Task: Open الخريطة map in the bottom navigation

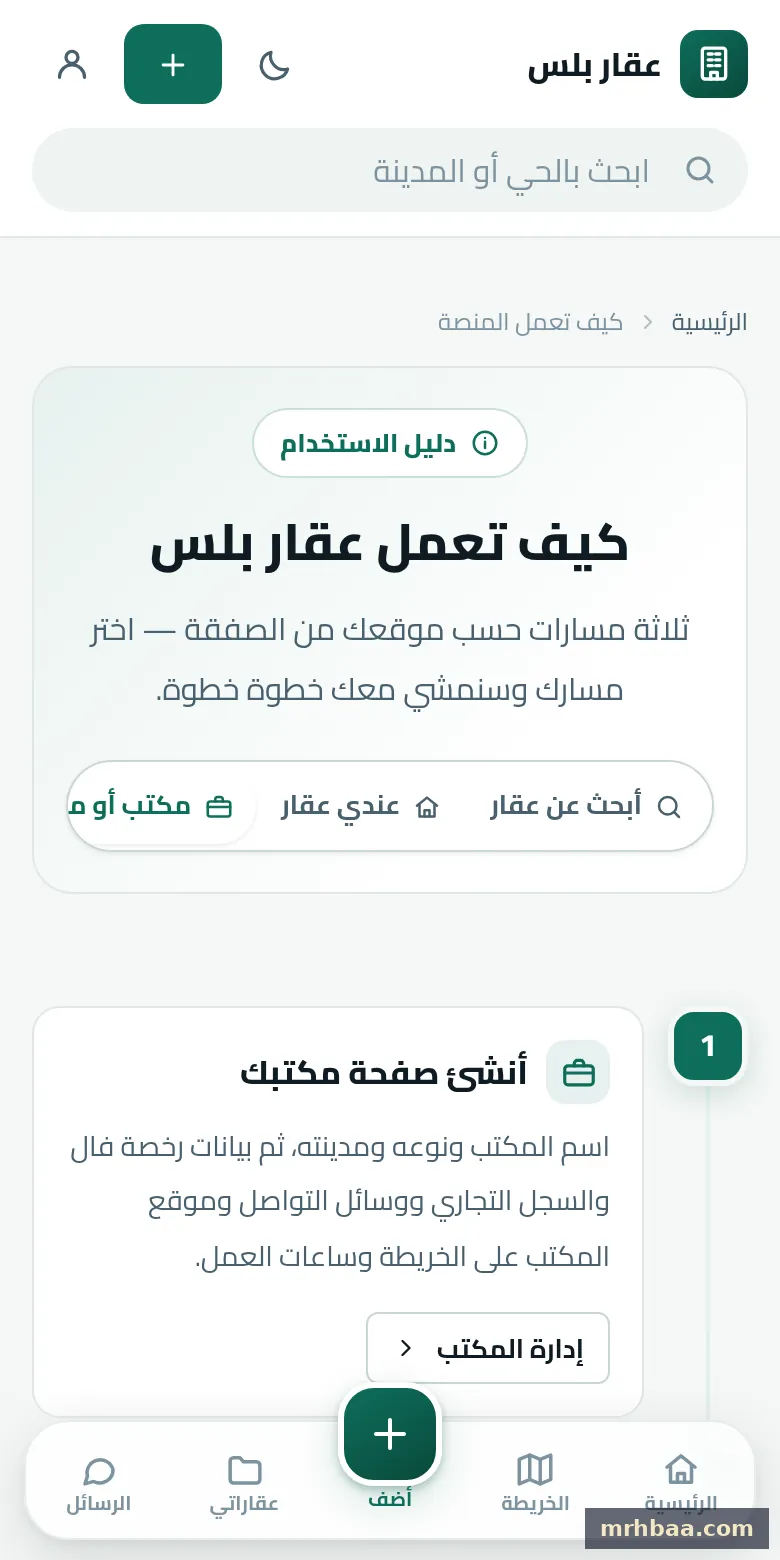Action: pyautogui.click(x=535, y=1483)
